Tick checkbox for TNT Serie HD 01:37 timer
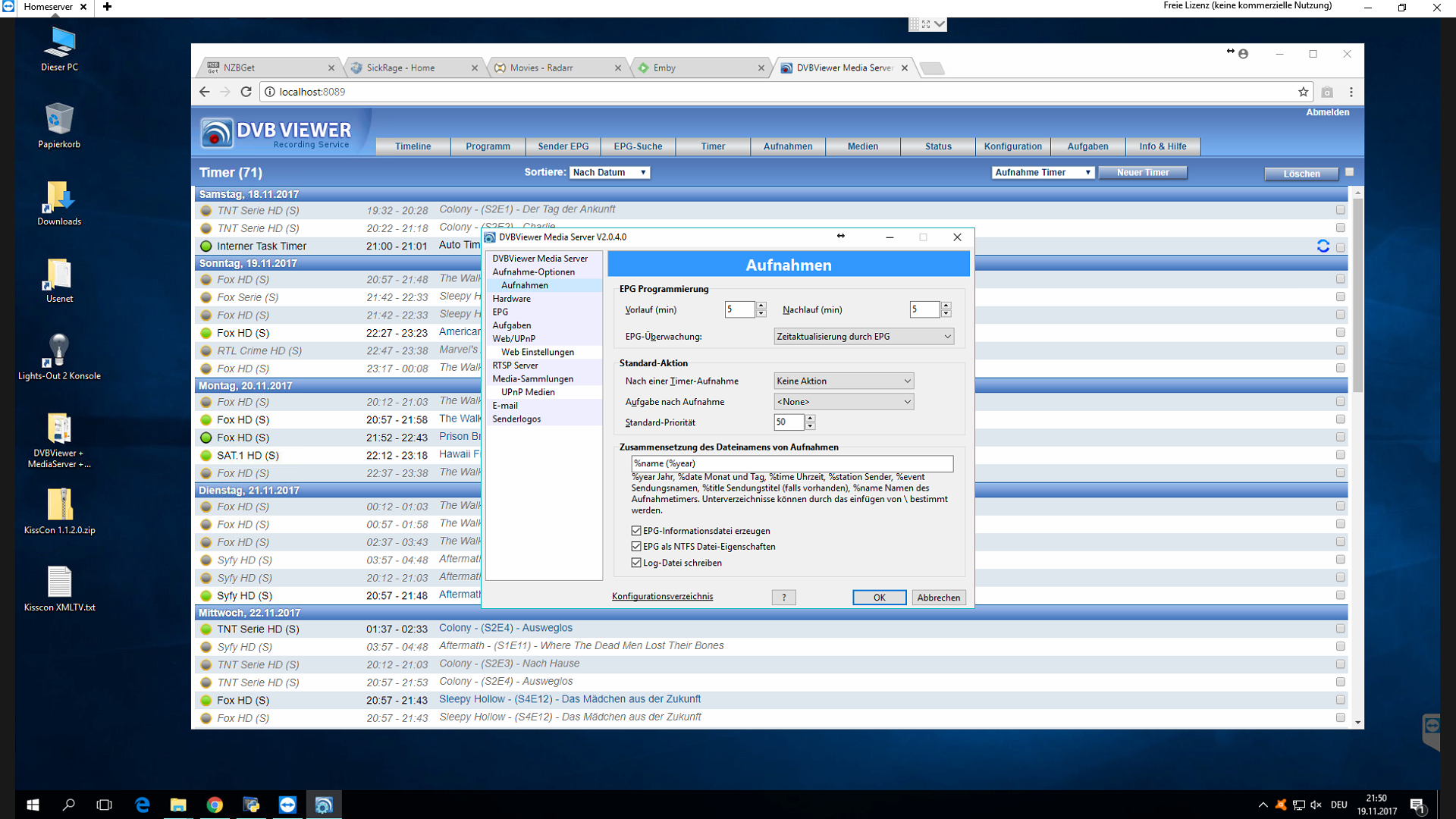This screenshot has width=1456, height=819. click(x=1340, y=629)
